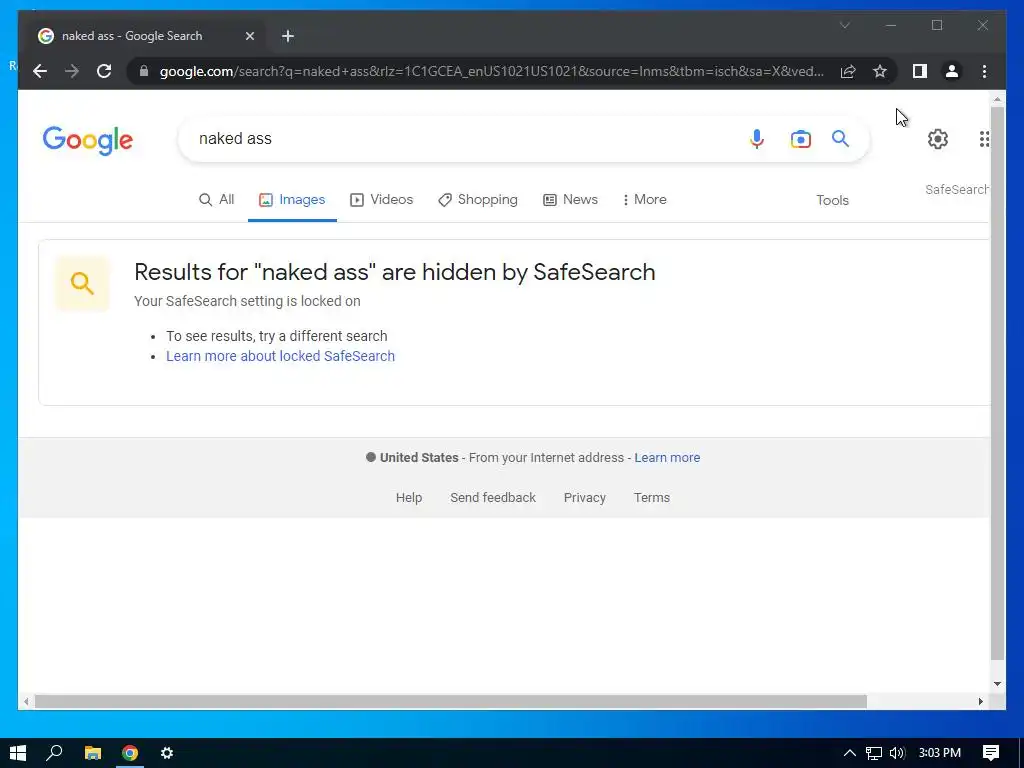Open Settings gear in the taskbar

[167, 753]
